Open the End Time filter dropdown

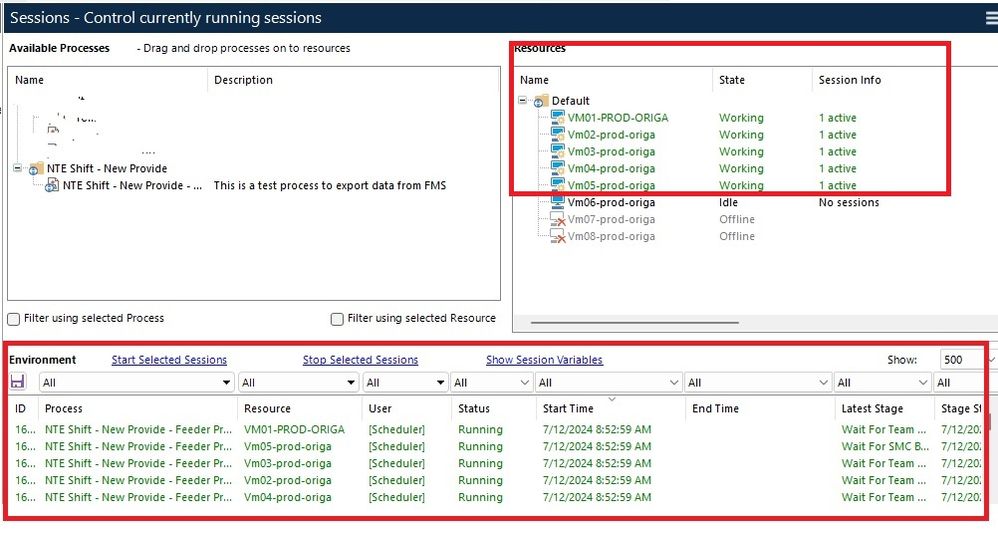tap(824, 382)
